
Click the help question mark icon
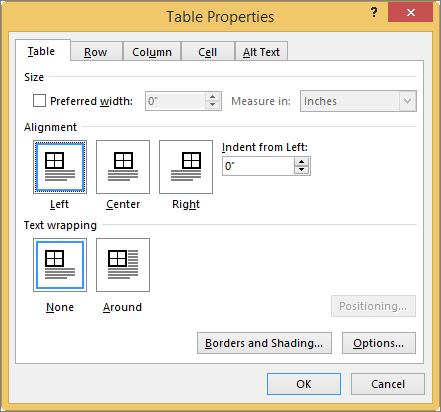[374, 13]
